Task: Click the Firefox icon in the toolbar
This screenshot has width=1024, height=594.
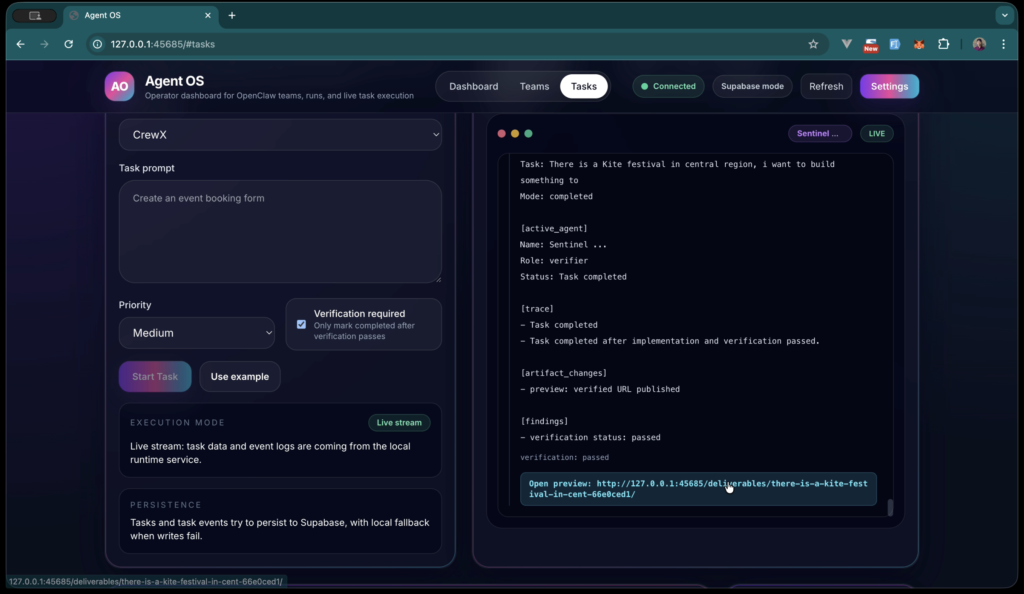Action: pyautogui.click(x=919, y=44)
